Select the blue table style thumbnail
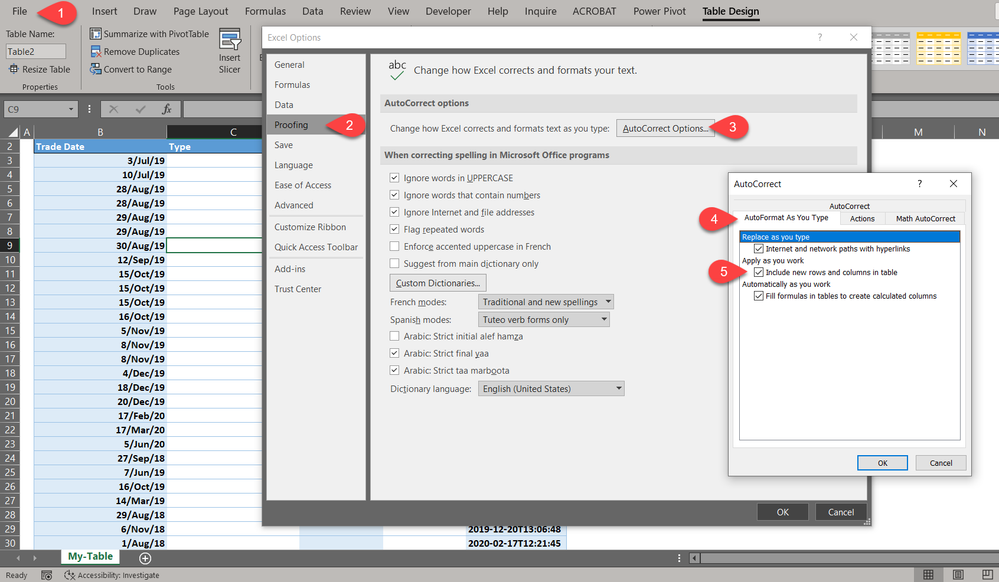The height and width of the screenshot is (582, 999). tap(983, 48)
